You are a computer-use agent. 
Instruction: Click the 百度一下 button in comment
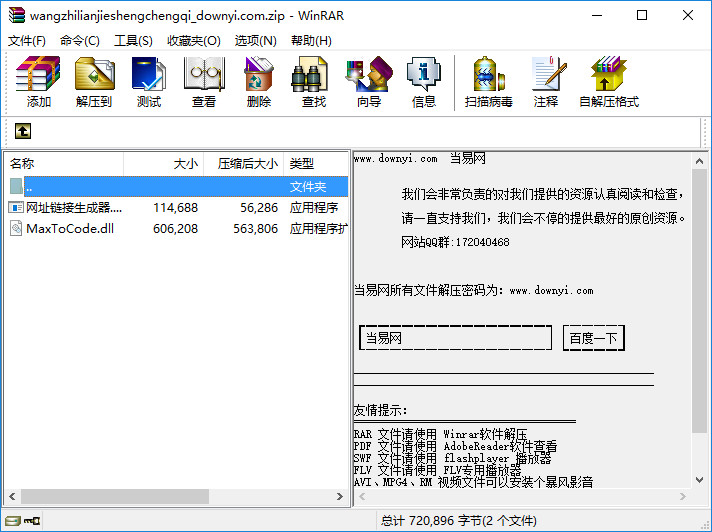(593, 339)
